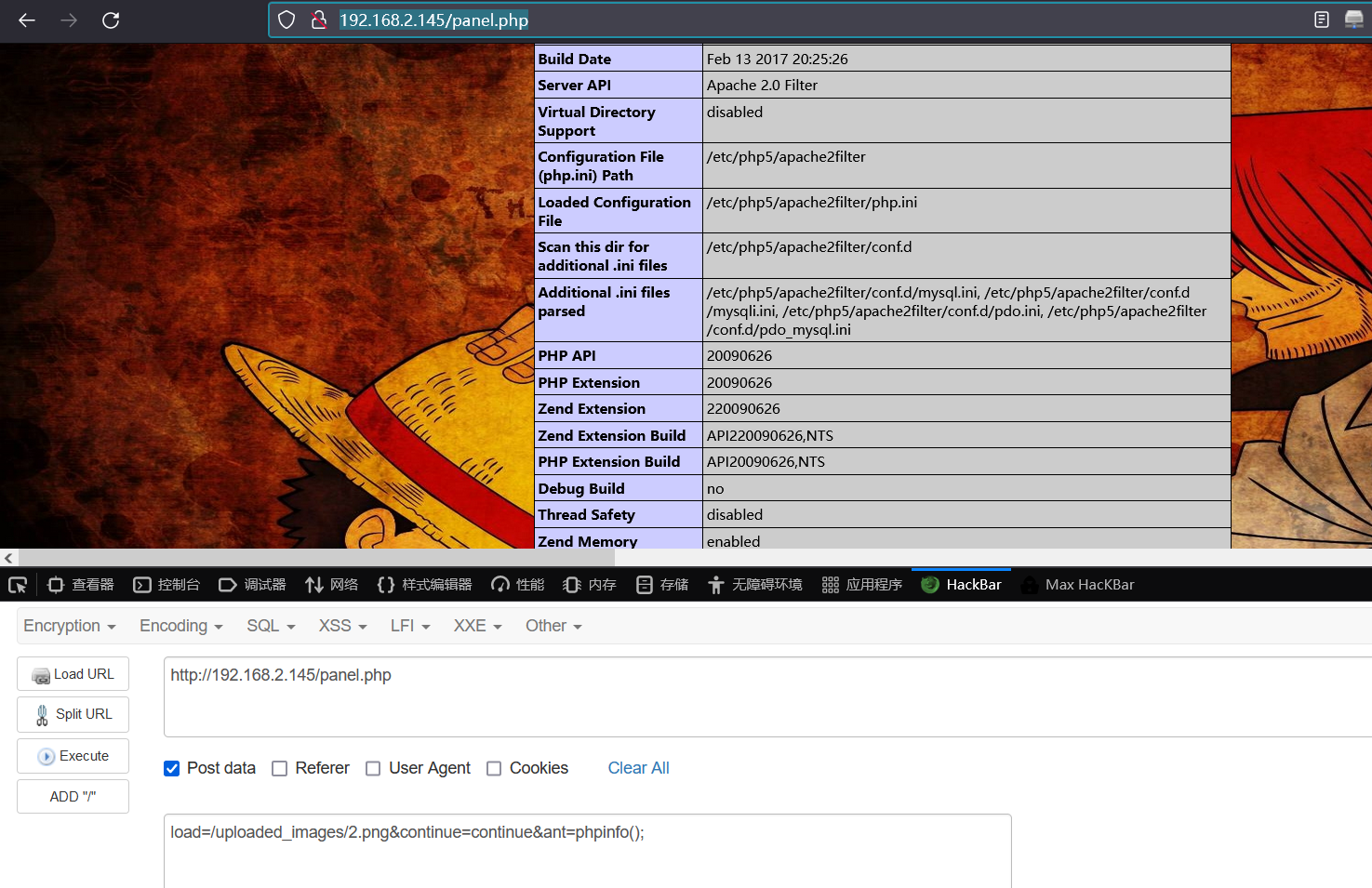Screen dimensions: 1372x888
Task: Expand the XXE dropdown menu
Action: (477, 626)
